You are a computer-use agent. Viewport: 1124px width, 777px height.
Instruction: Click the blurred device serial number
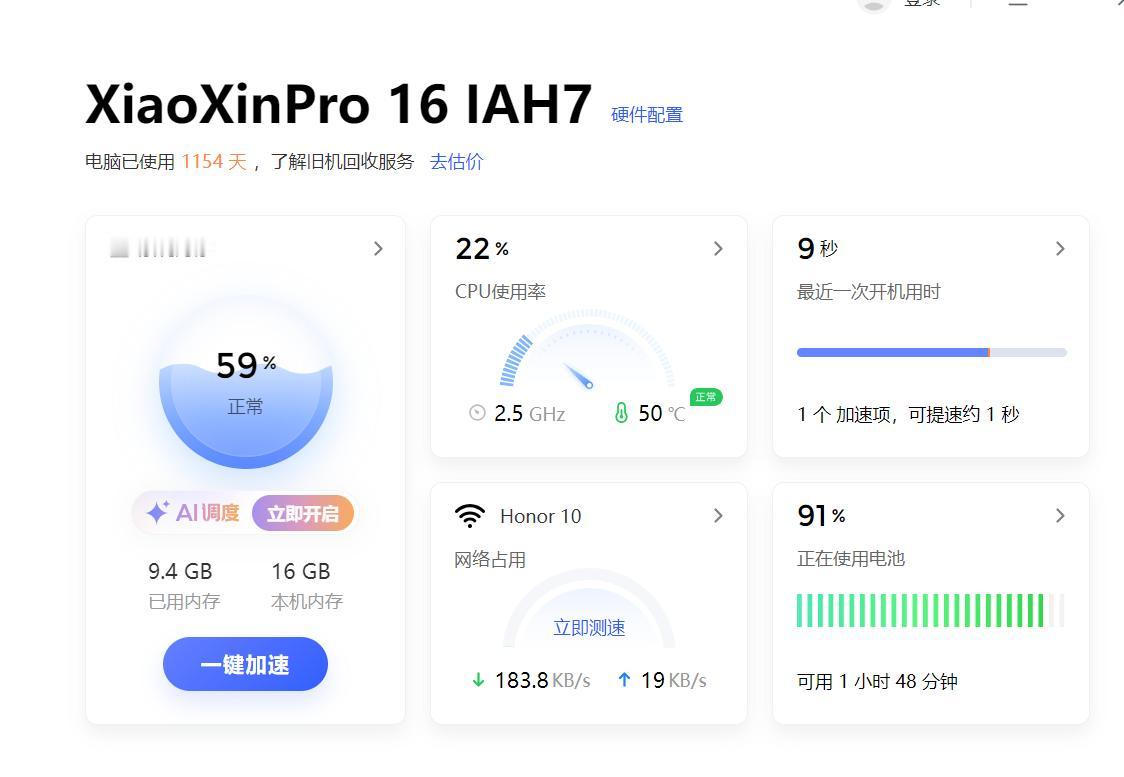[x=160, y=248]
